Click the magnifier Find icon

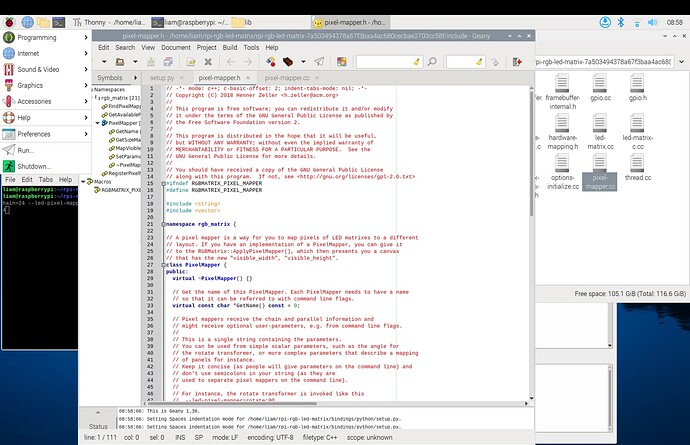pyautogui.click(x=432, y=62)
